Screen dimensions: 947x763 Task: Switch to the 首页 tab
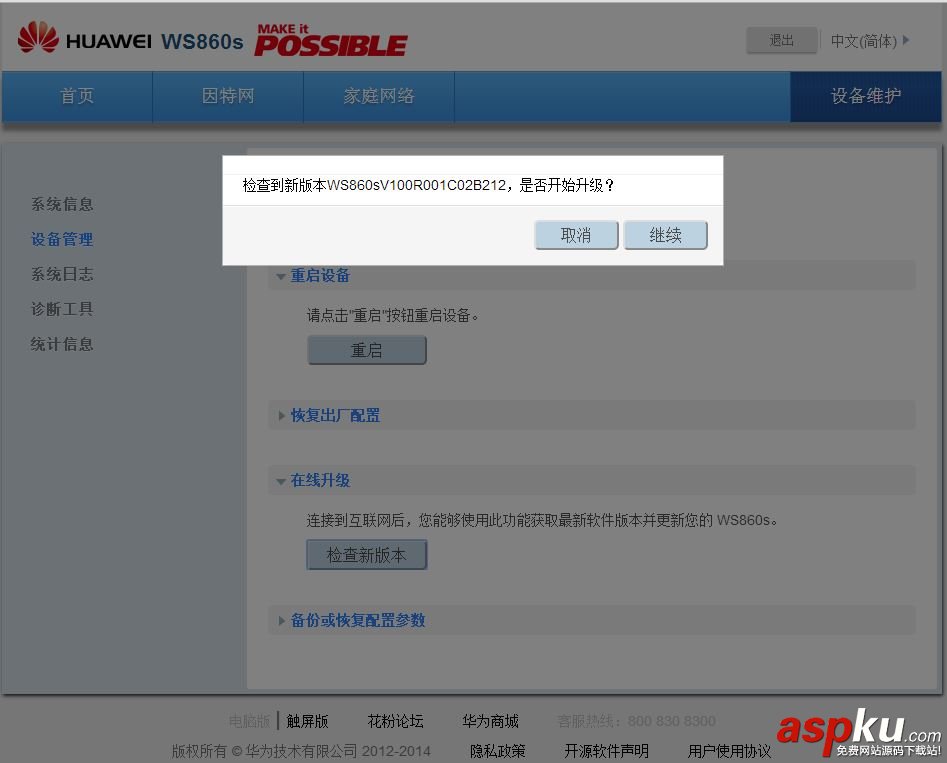(76, 96)
